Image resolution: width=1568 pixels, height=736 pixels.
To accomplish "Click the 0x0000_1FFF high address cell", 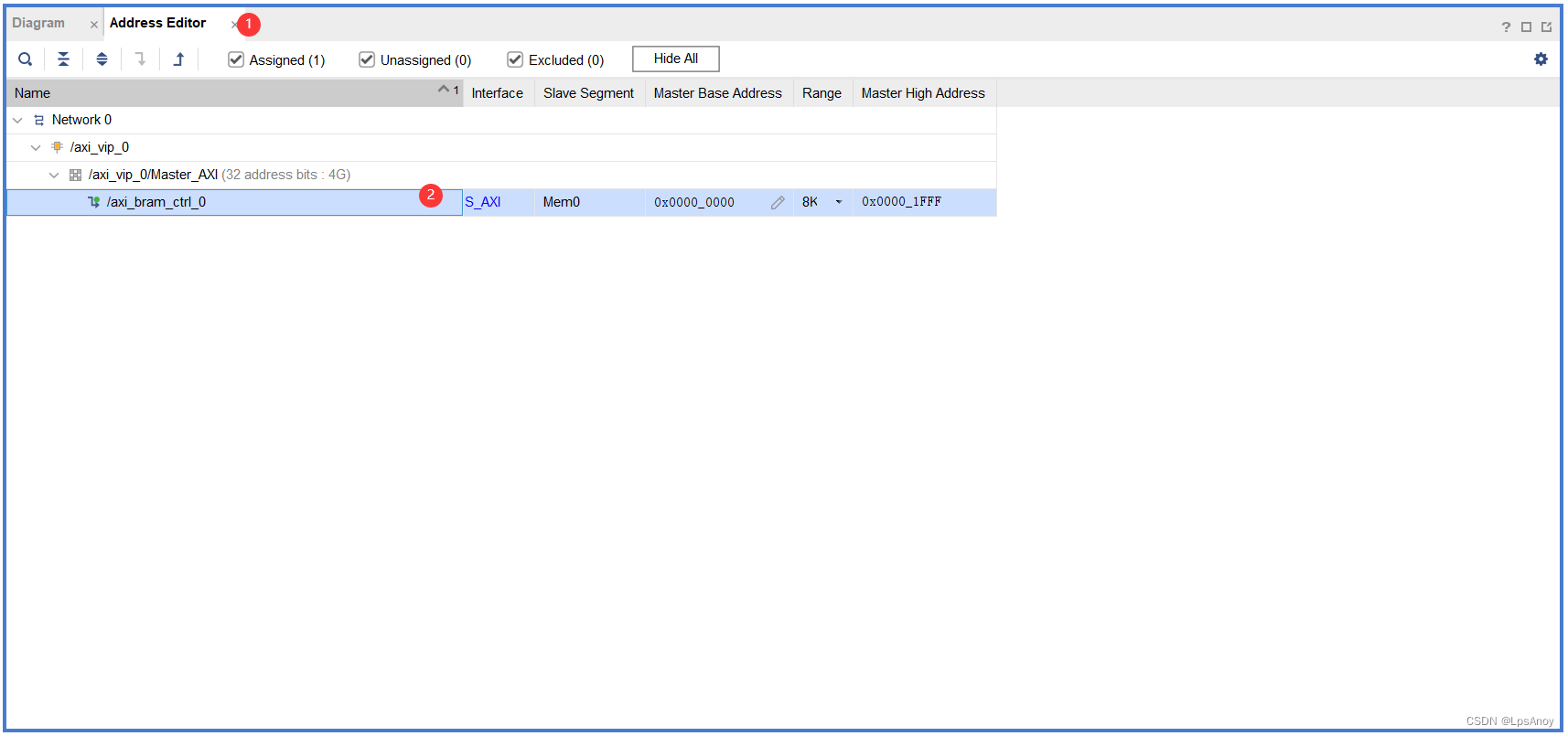I will [901, 202].
